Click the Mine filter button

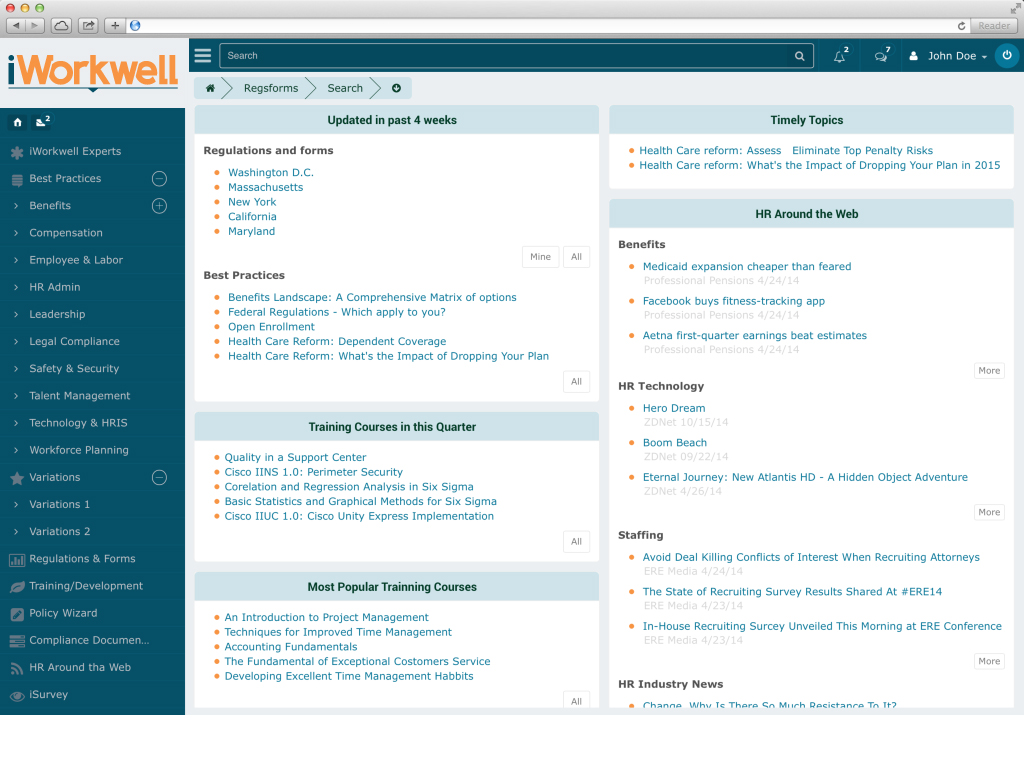point(540,257)
